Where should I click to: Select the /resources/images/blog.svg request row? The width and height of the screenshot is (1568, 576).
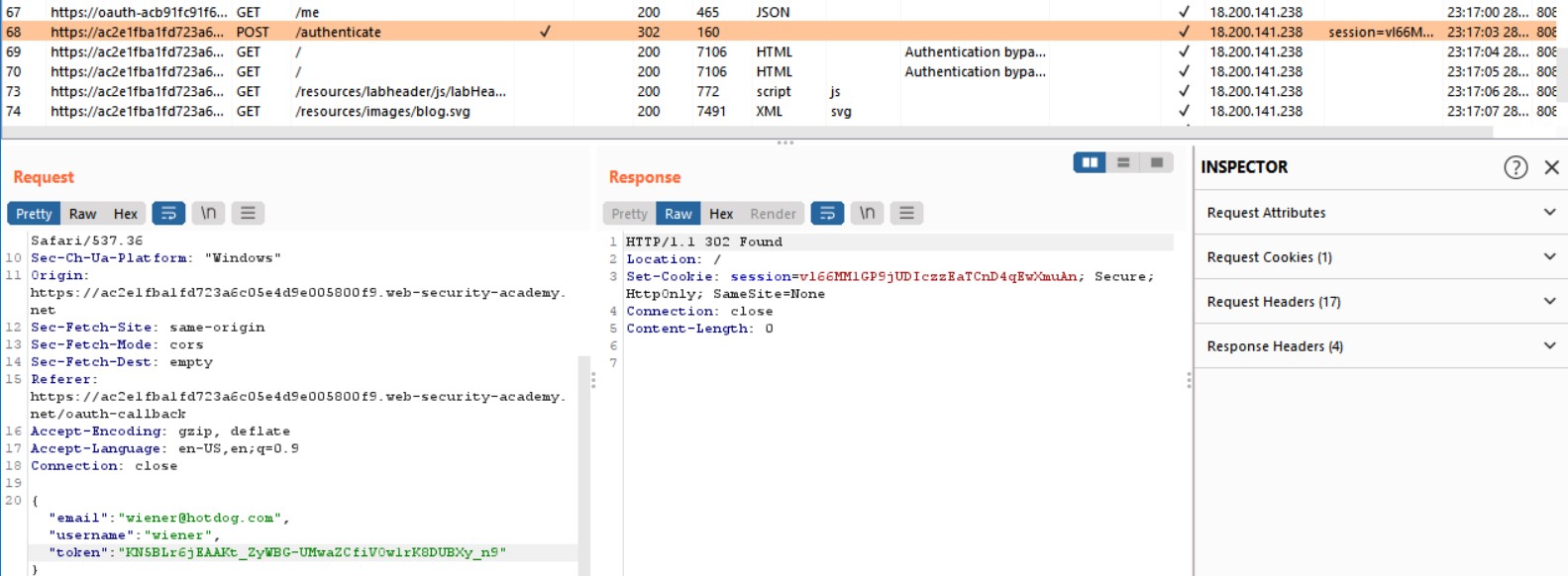click(x=382, y=111)
